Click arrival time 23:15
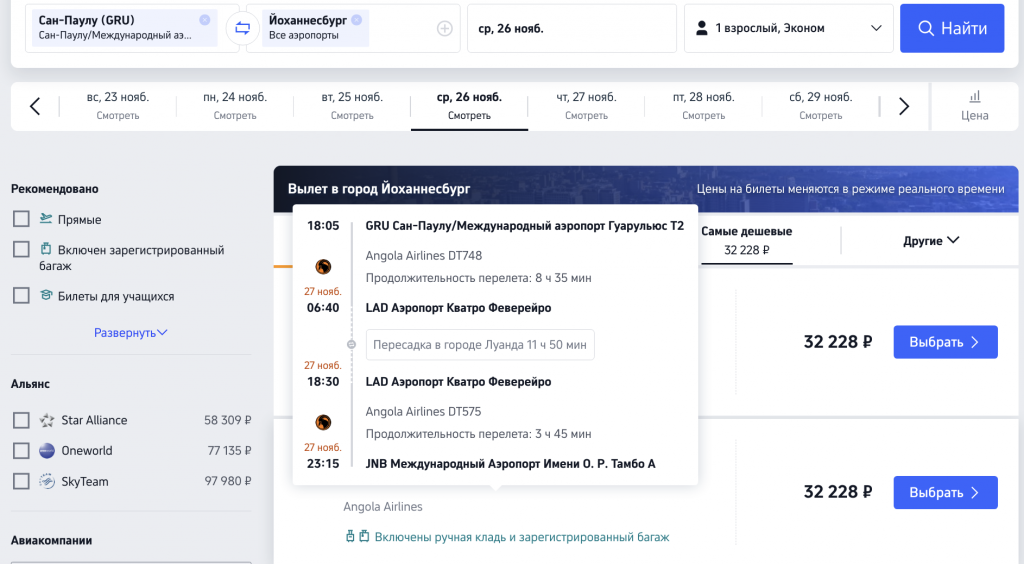 coord(323,463)
